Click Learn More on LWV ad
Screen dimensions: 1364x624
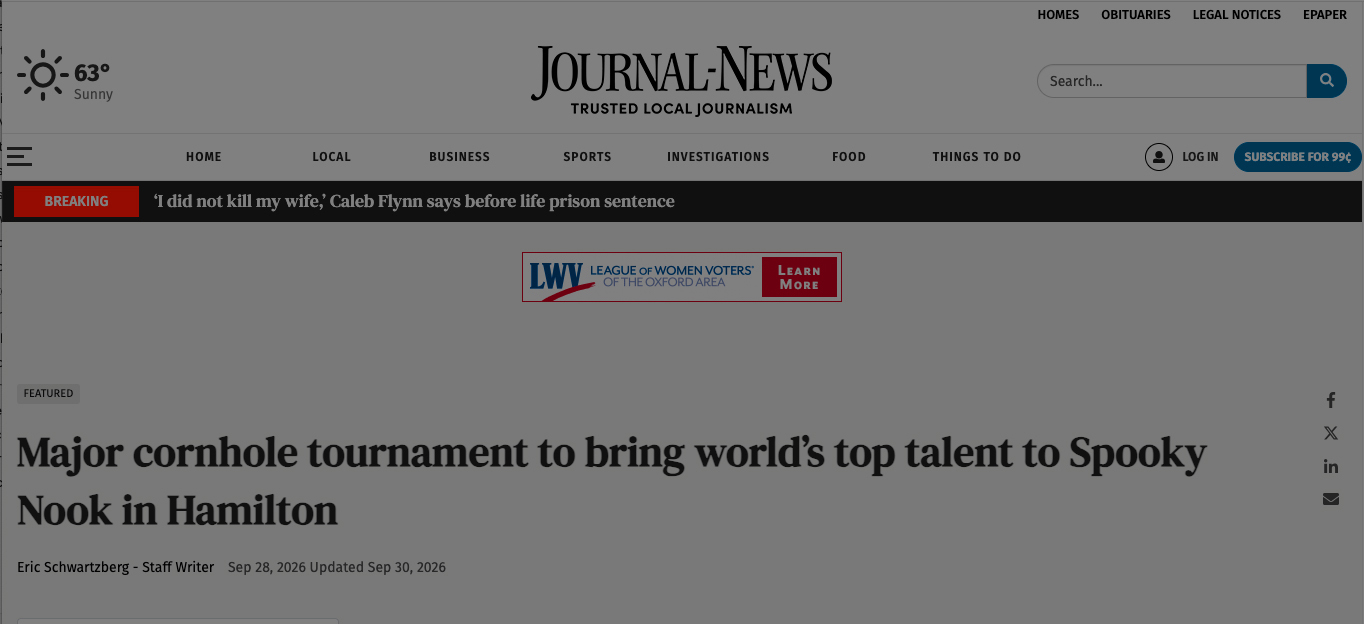click(x=799, y=277)
